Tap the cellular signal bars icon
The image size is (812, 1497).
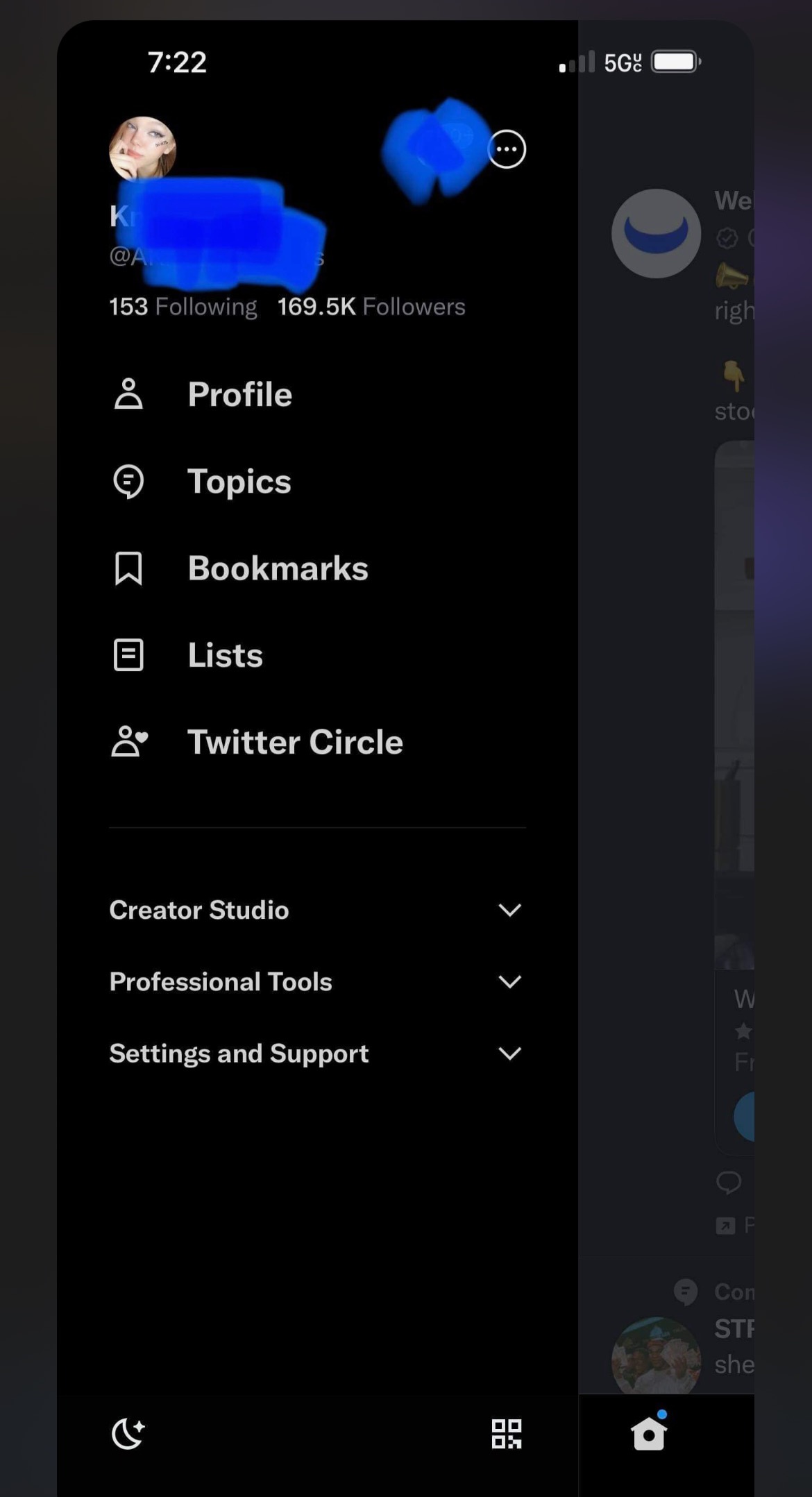click(577, 62)
